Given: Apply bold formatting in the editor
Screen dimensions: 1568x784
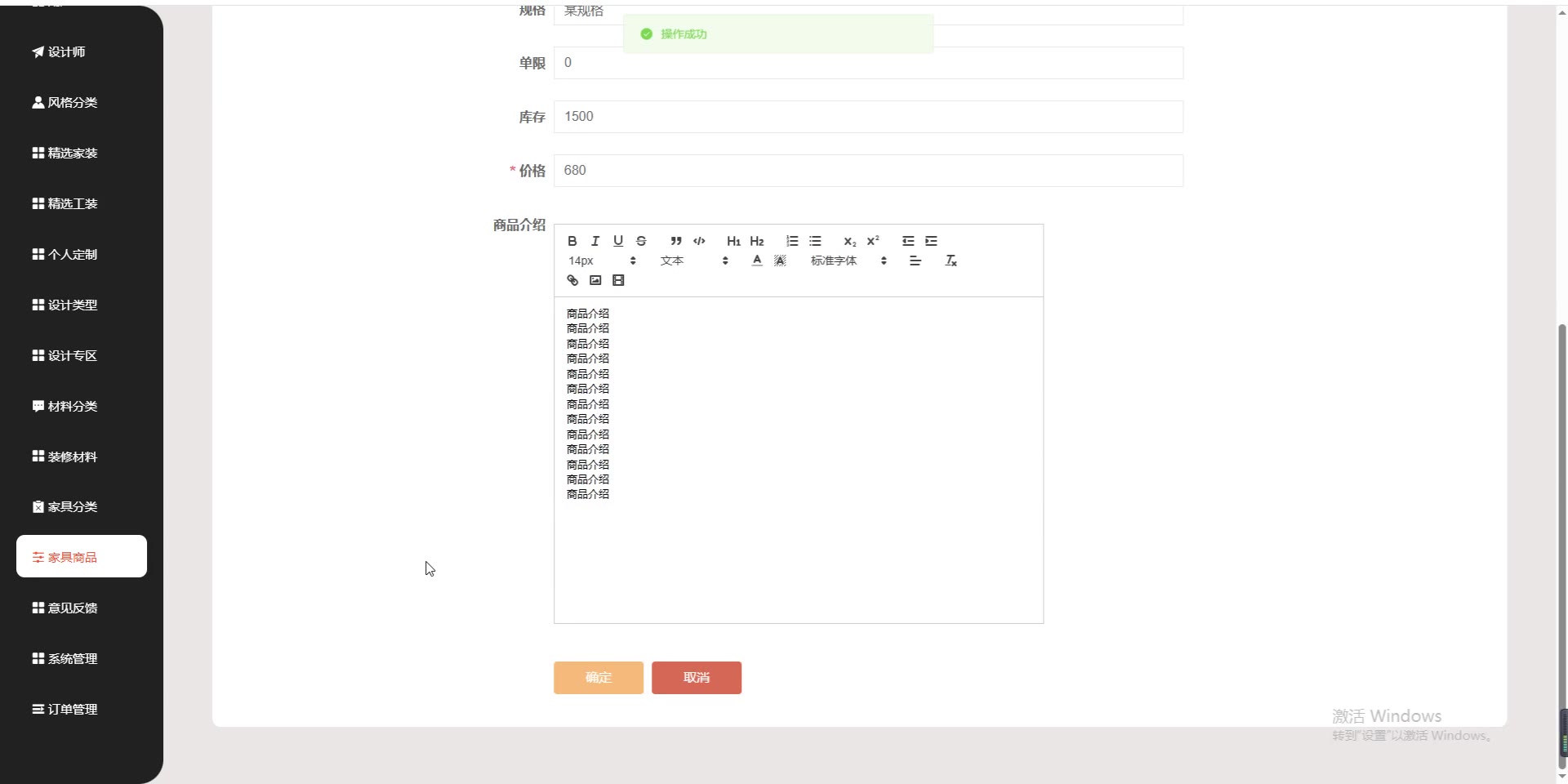Looking at the screenshot, I should coord(572,241).
